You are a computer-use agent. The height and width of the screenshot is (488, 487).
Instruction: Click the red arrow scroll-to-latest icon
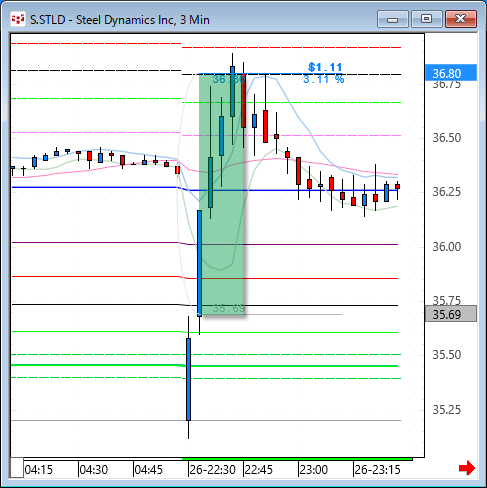tap(466, 468)
